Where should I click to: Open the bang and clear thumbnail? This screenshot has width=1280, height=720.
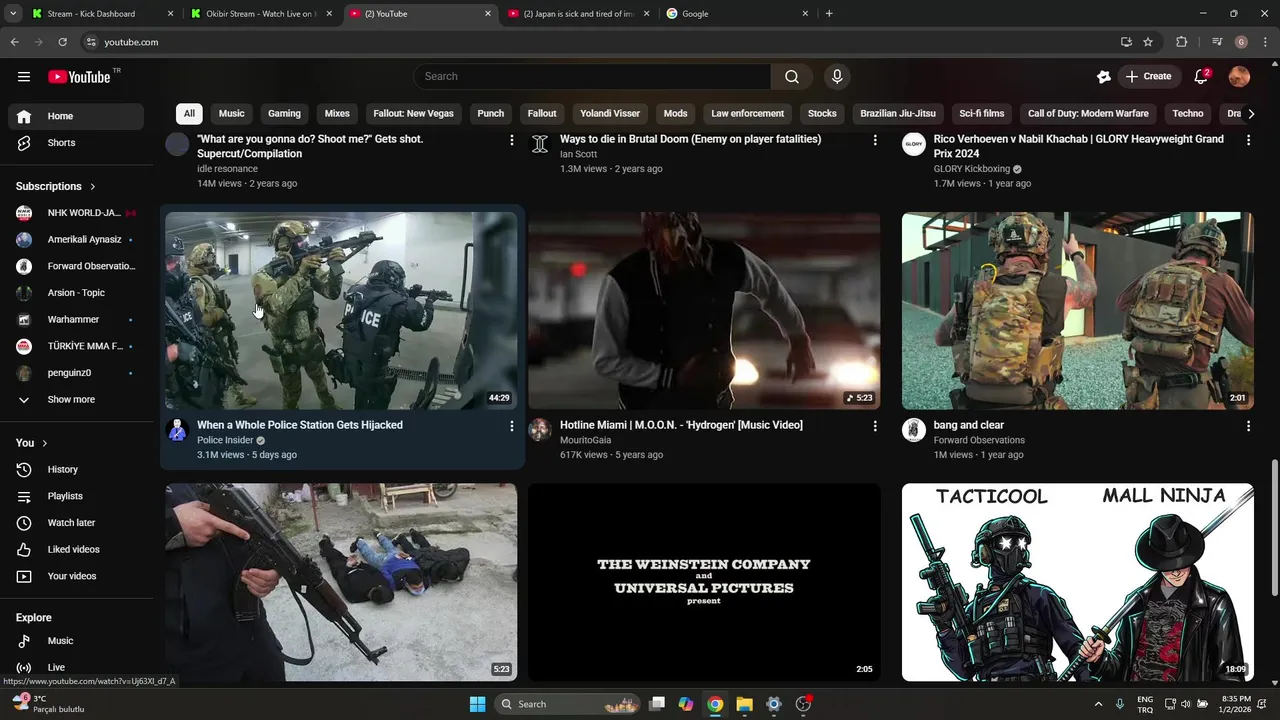[1078, 310]
